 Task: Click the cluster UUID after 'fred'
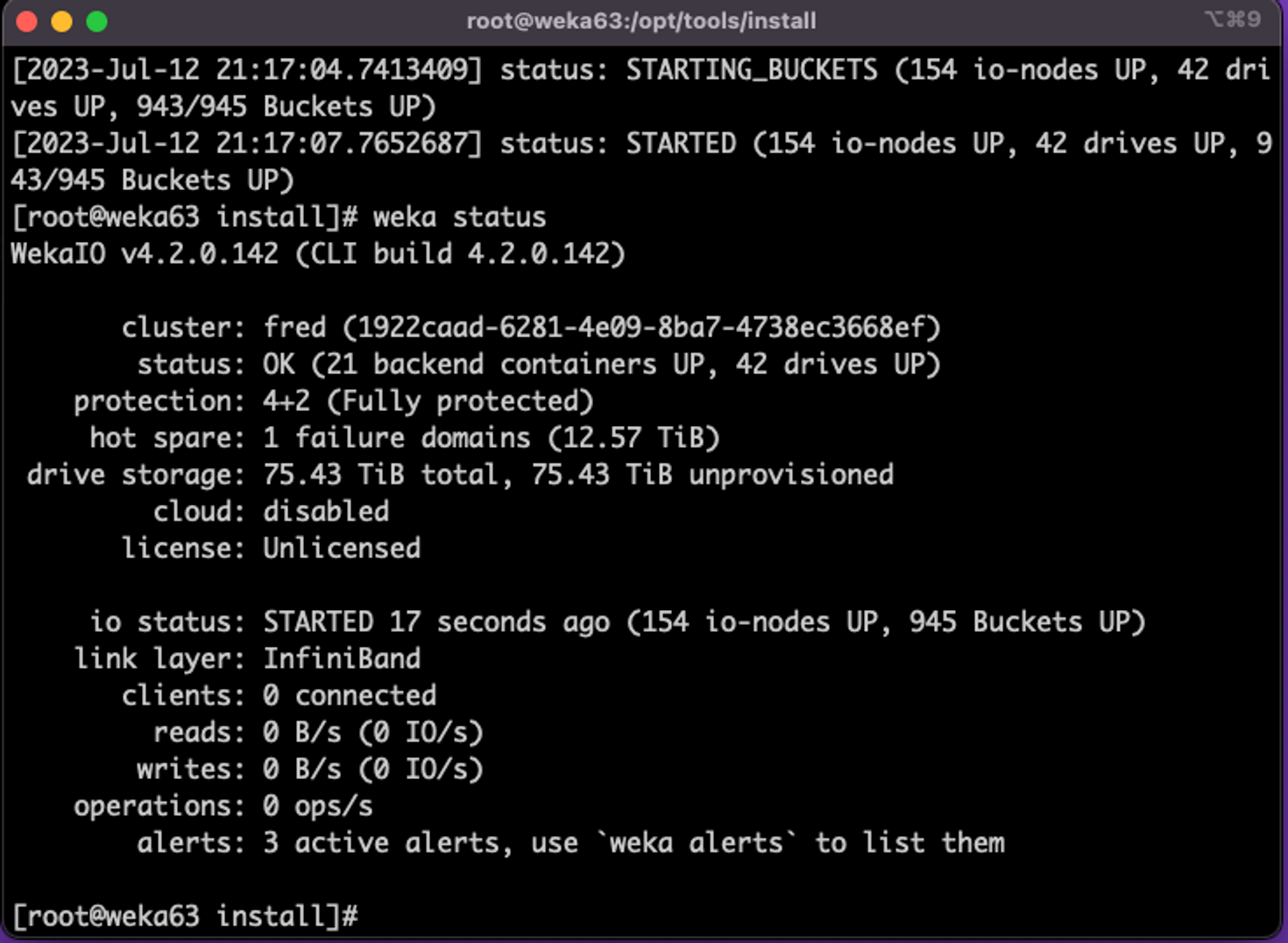coord(640,328)
